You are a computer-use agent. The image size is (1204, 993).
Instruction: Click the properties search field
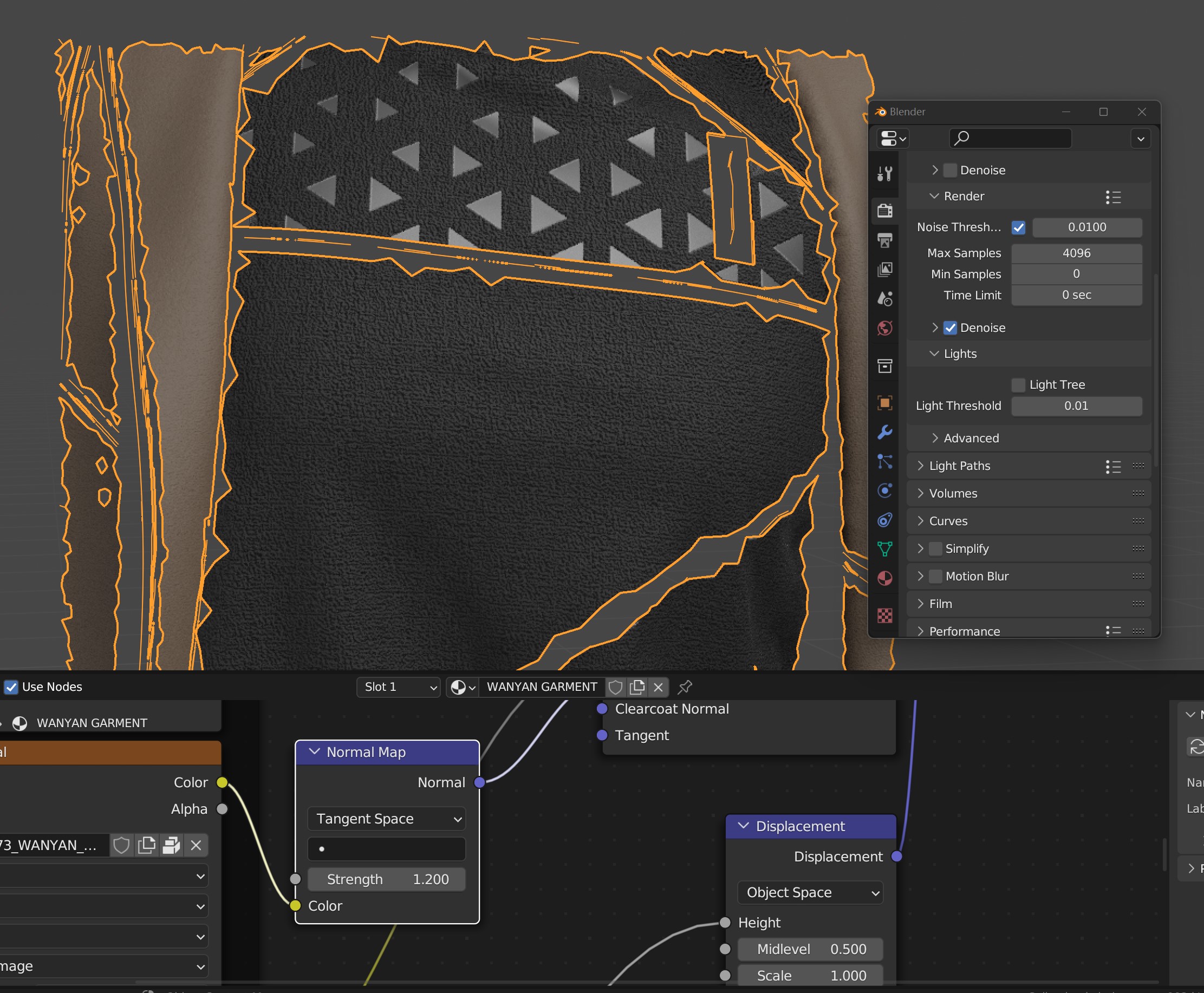coord(1011,138)
